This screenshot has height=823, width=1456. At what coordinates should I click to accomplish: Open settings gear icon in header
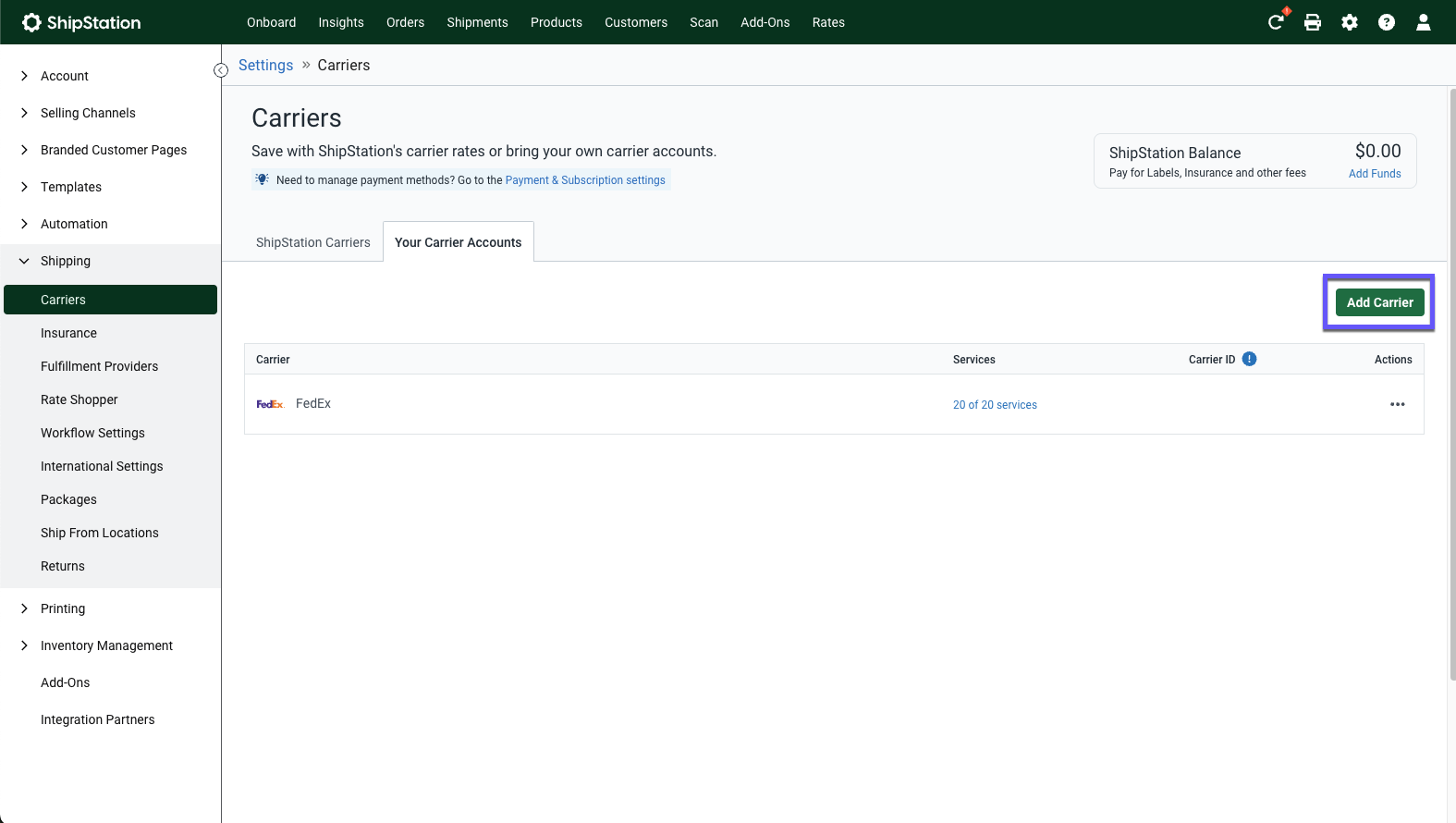tap(1350, 22)
